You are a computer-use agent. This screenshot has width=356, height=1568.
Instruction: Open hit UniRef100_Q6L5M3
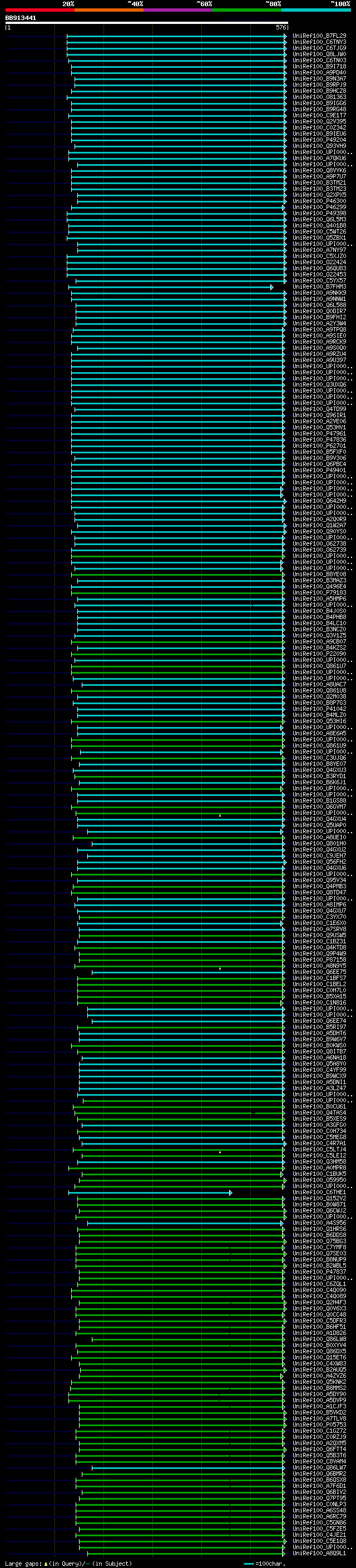click(319, 219)
